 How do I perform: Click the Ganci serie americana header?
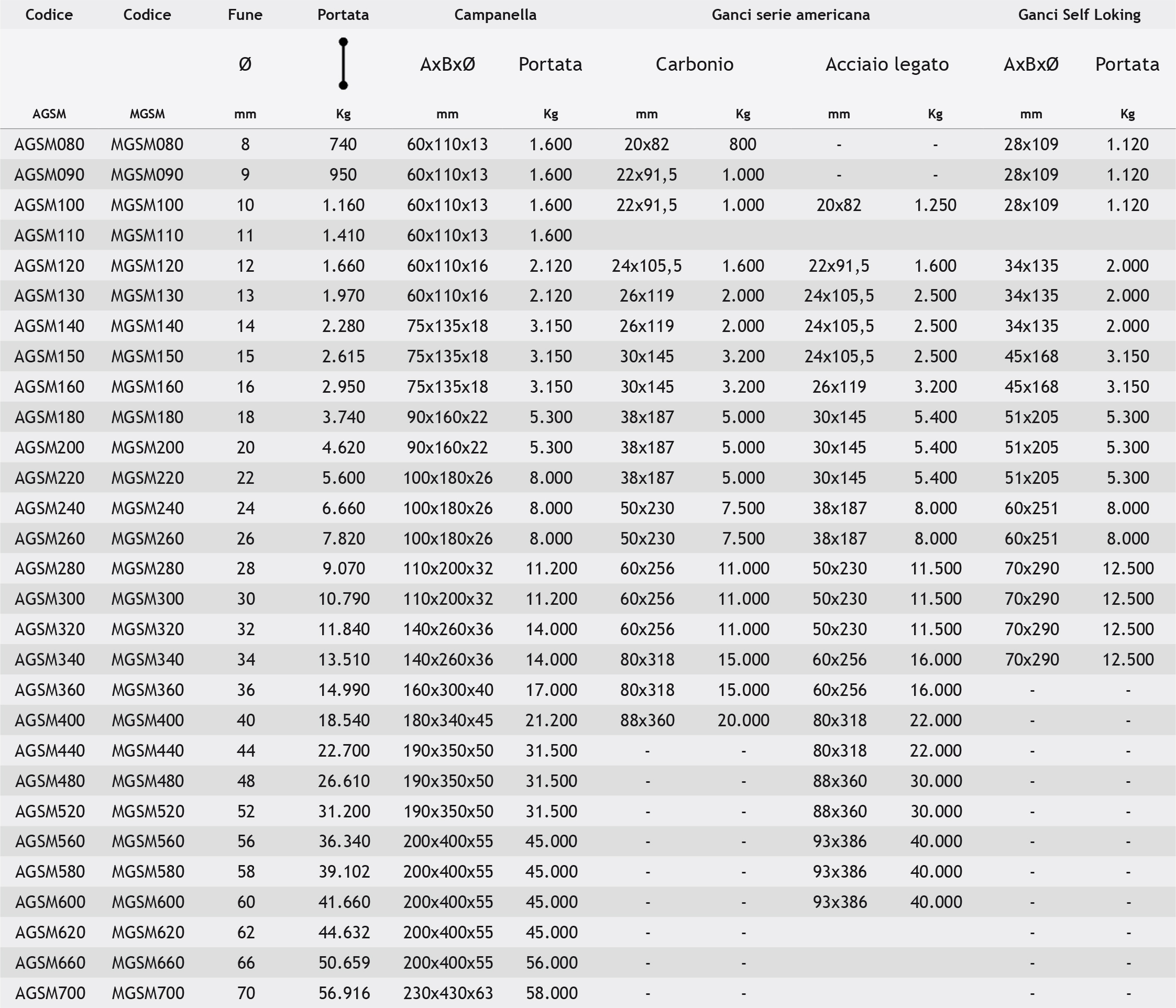pos(790,15)
